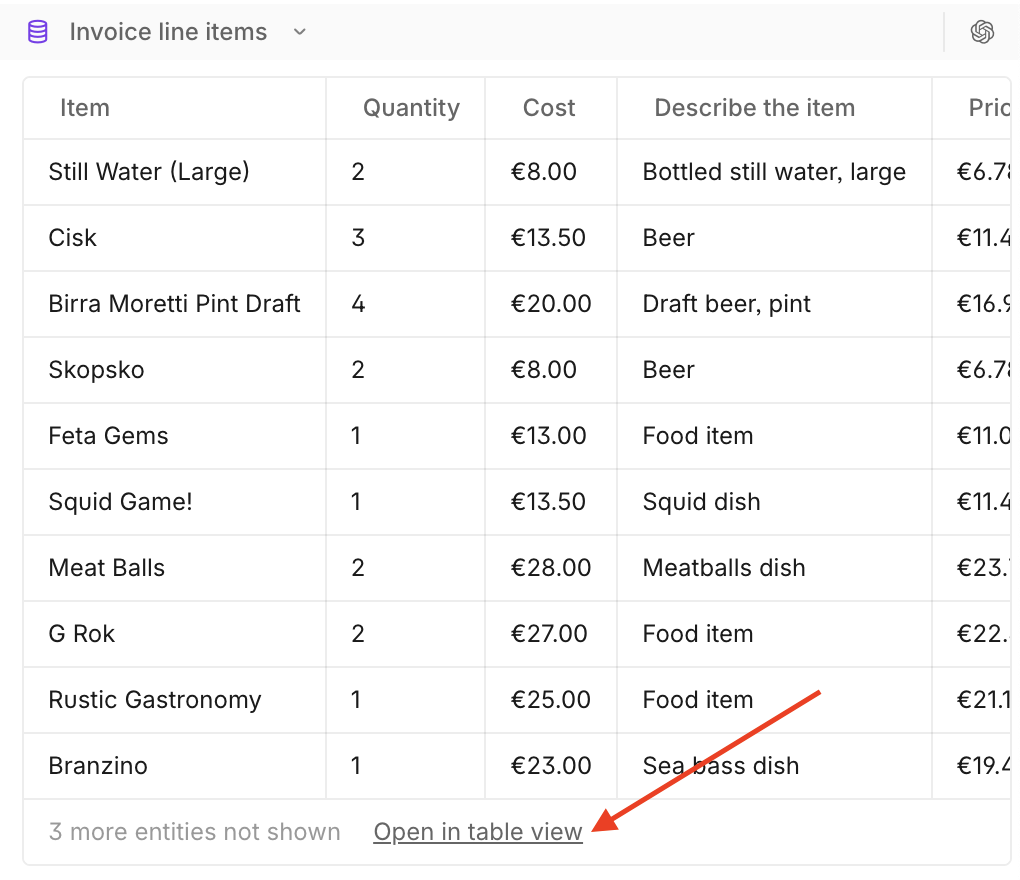Select the Meat Balls item cell
The height and width of the screenshot is (880, 1020).
(x=106, y=568)
